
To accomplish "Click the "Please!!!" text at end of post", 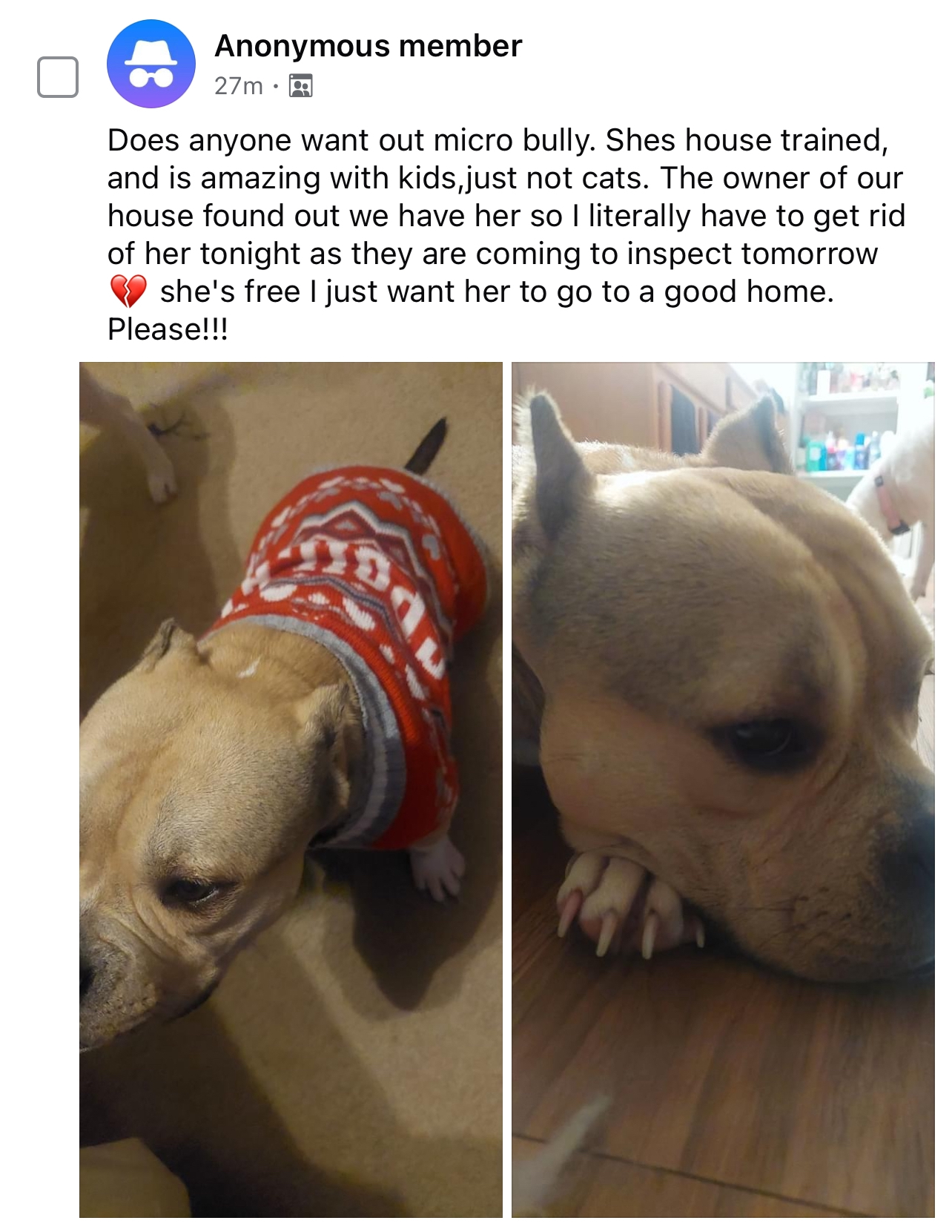I will tap(168, 329).
